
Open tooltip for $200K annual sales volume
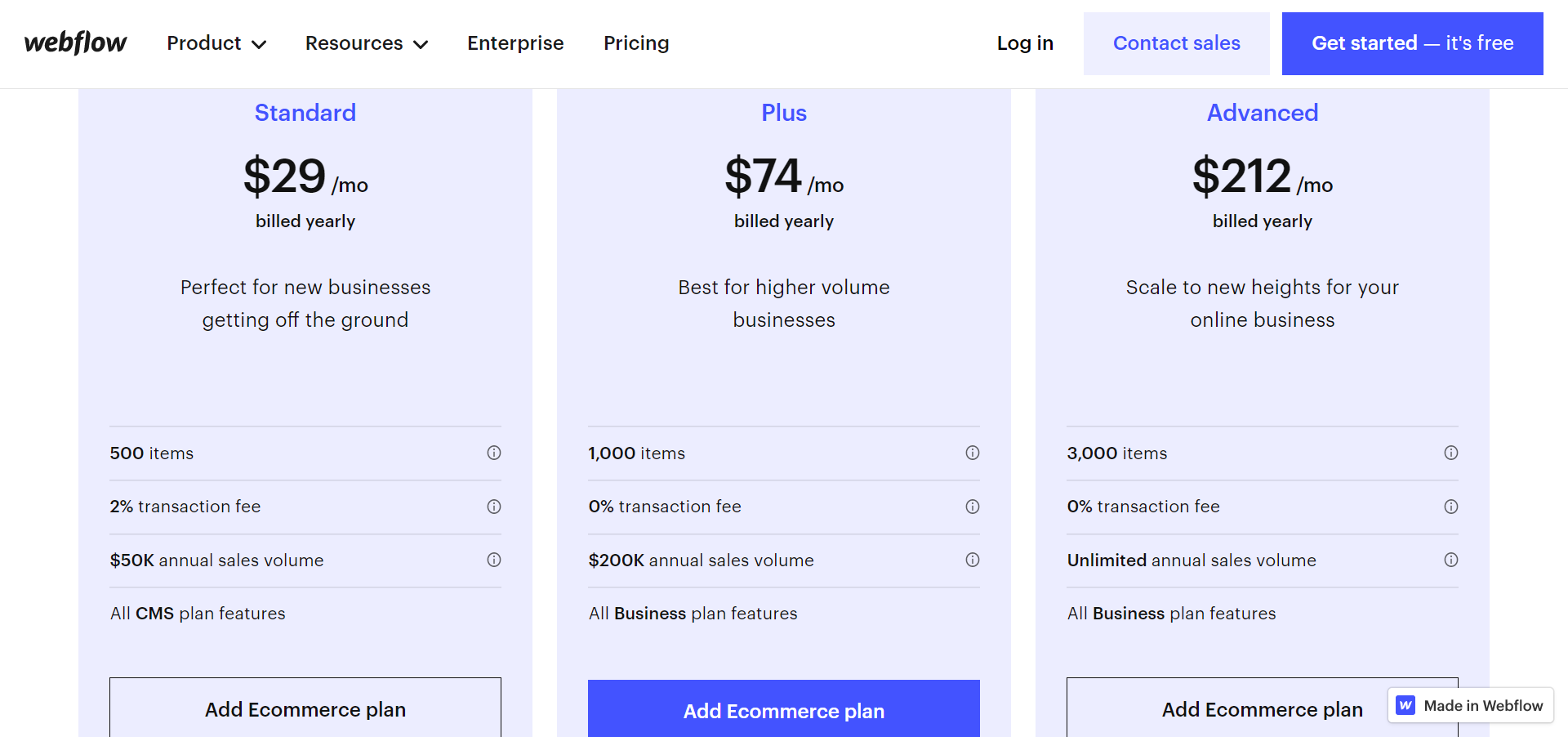[x=973, y=561]
